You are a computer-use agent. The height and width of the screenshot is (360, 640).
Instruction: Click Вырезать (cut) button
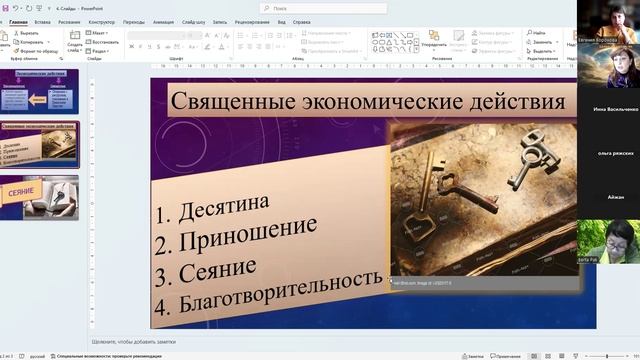[26, 33]
